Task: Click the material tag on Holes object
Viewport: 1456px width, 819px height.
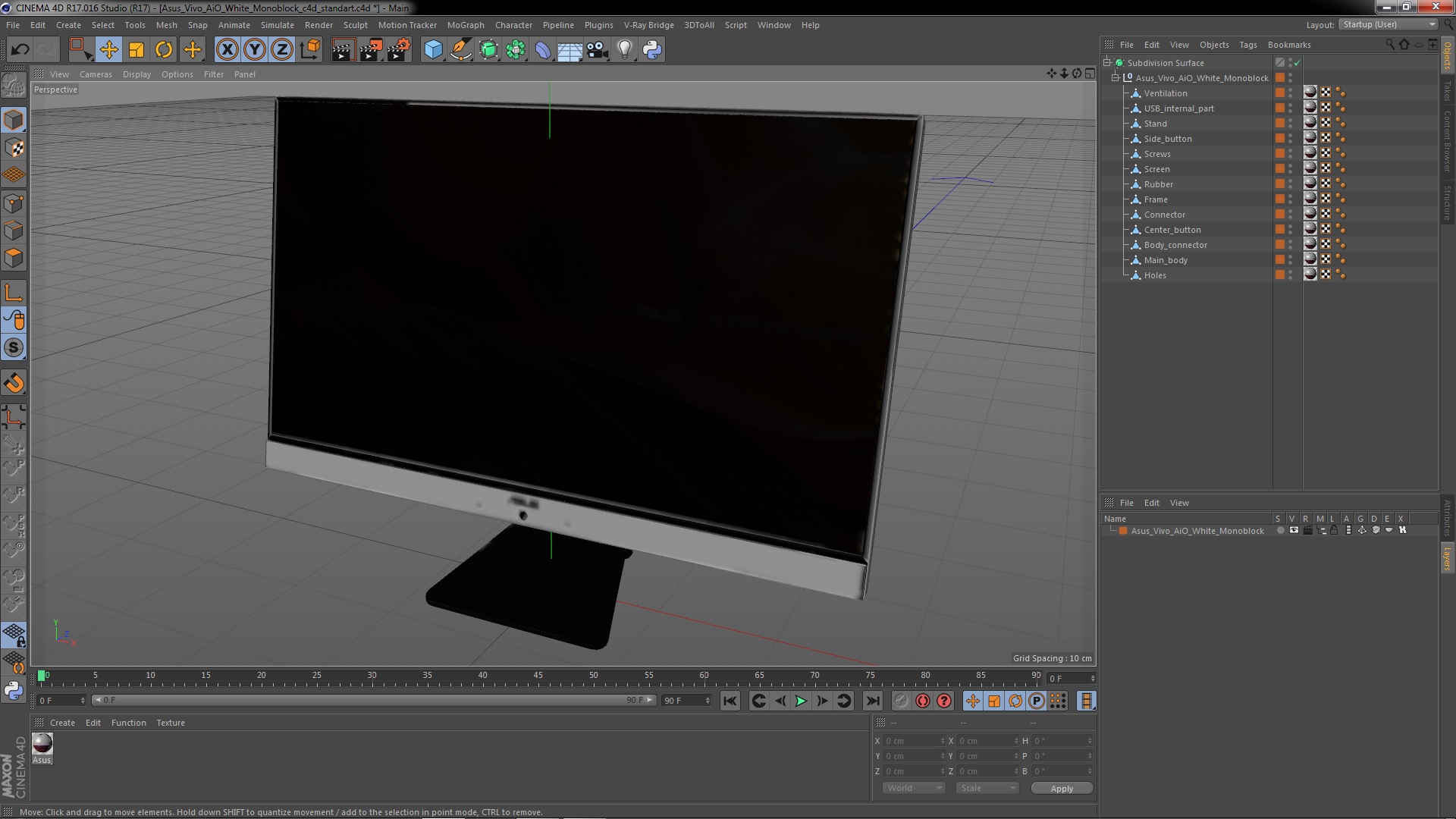Action: [x=1310, y=275]
